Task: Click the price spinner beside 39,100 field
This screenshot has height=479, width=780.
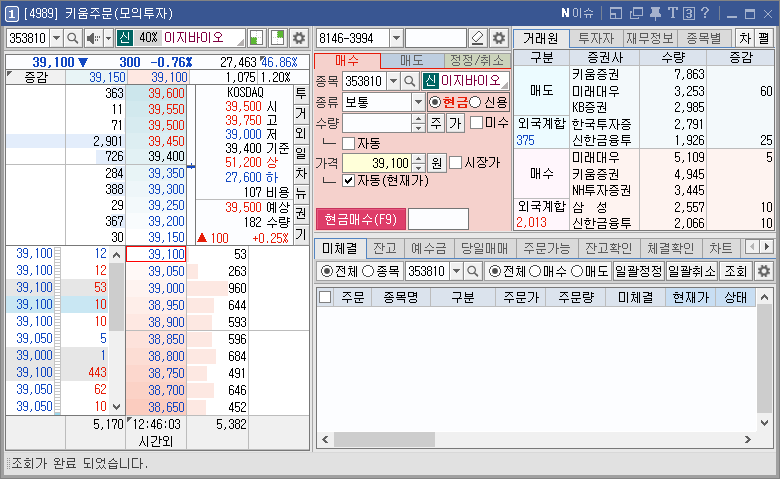Action: click(x=419, y=163)
